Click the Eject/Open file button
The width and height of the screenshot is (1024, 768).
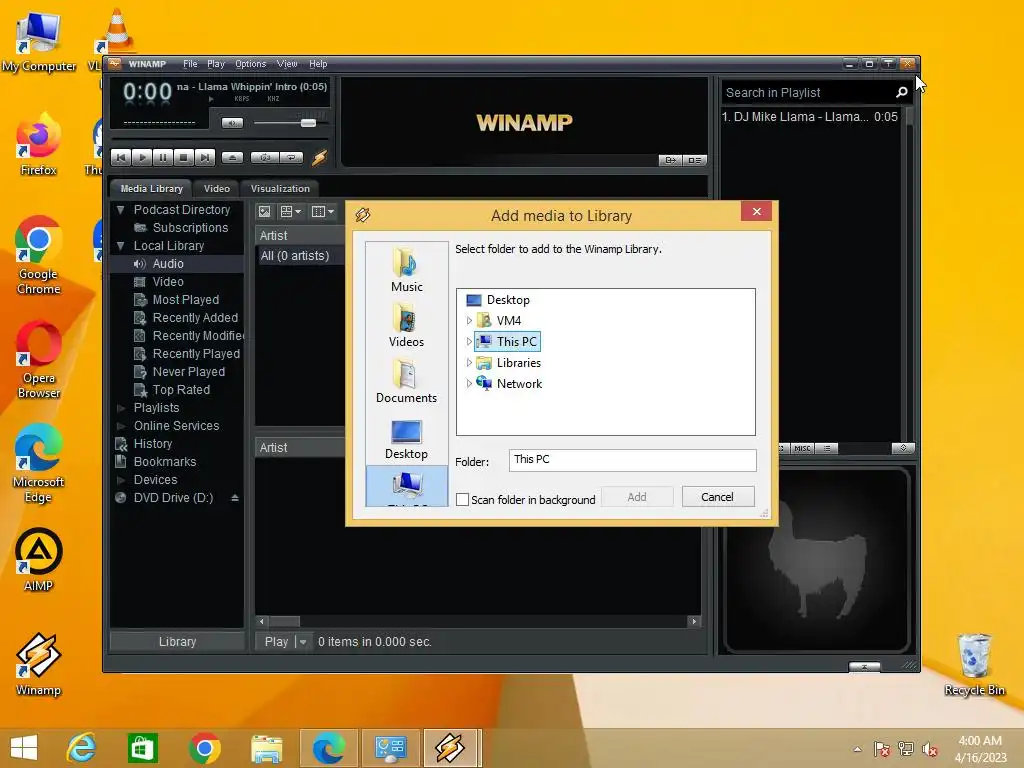(232, 157)
